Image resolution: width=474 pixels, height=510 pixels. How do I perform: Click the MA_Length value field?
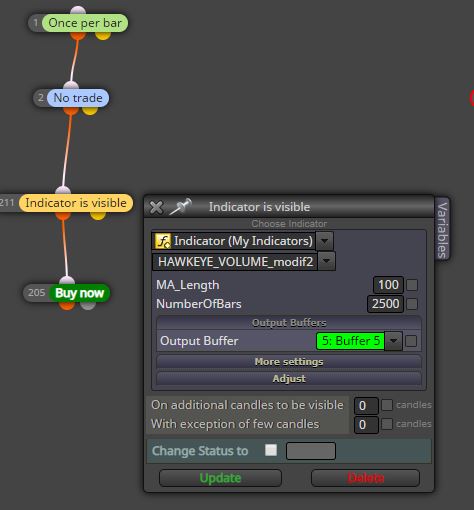(x=388, y=285)
